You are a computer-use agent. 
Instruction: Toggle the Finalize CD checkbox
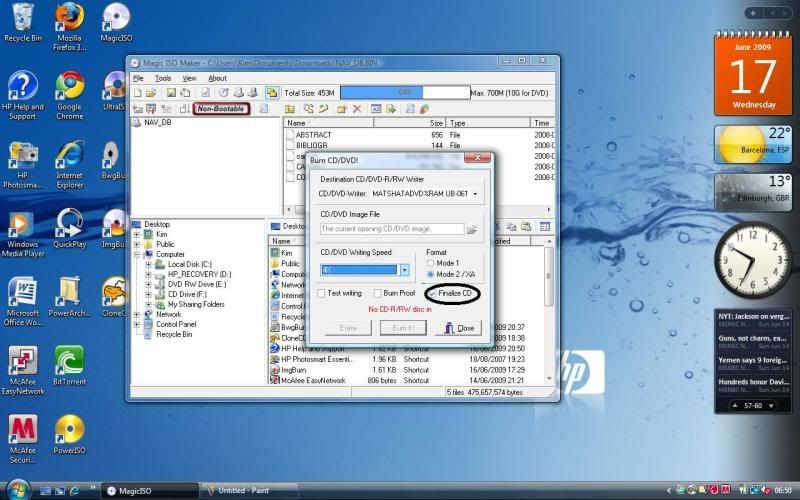point(433,294)
